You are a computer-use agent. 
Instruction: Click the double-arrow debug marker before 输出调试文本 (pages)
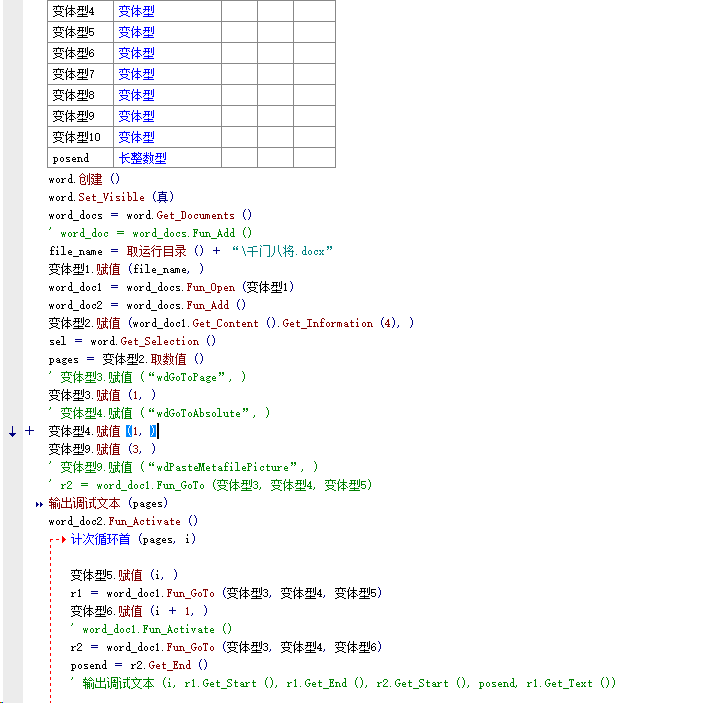[39, 504]
